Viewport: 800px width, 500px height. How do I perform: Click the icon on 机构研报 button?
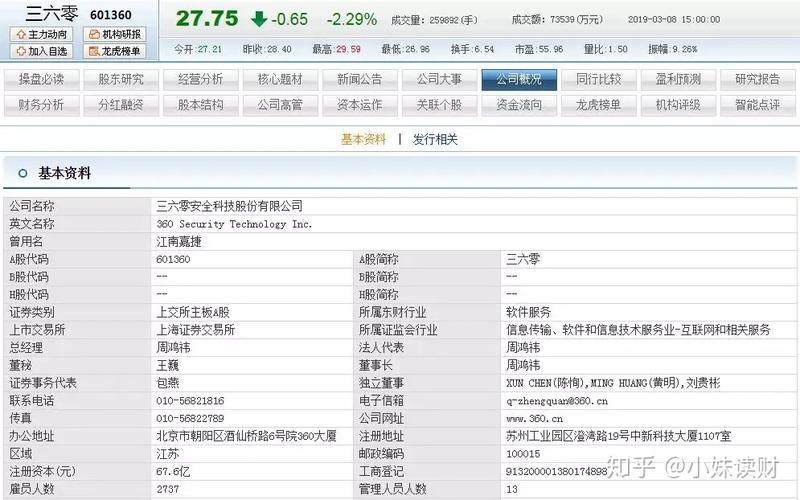coord(94,34)
